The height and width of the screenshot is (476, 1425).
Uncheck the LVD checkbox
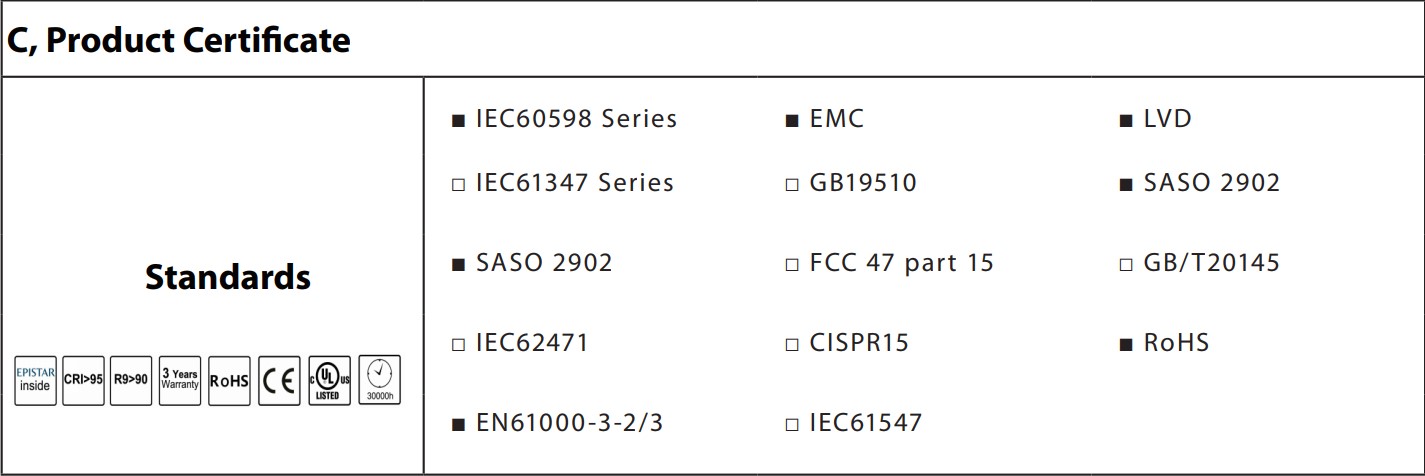coord(1126,121)
